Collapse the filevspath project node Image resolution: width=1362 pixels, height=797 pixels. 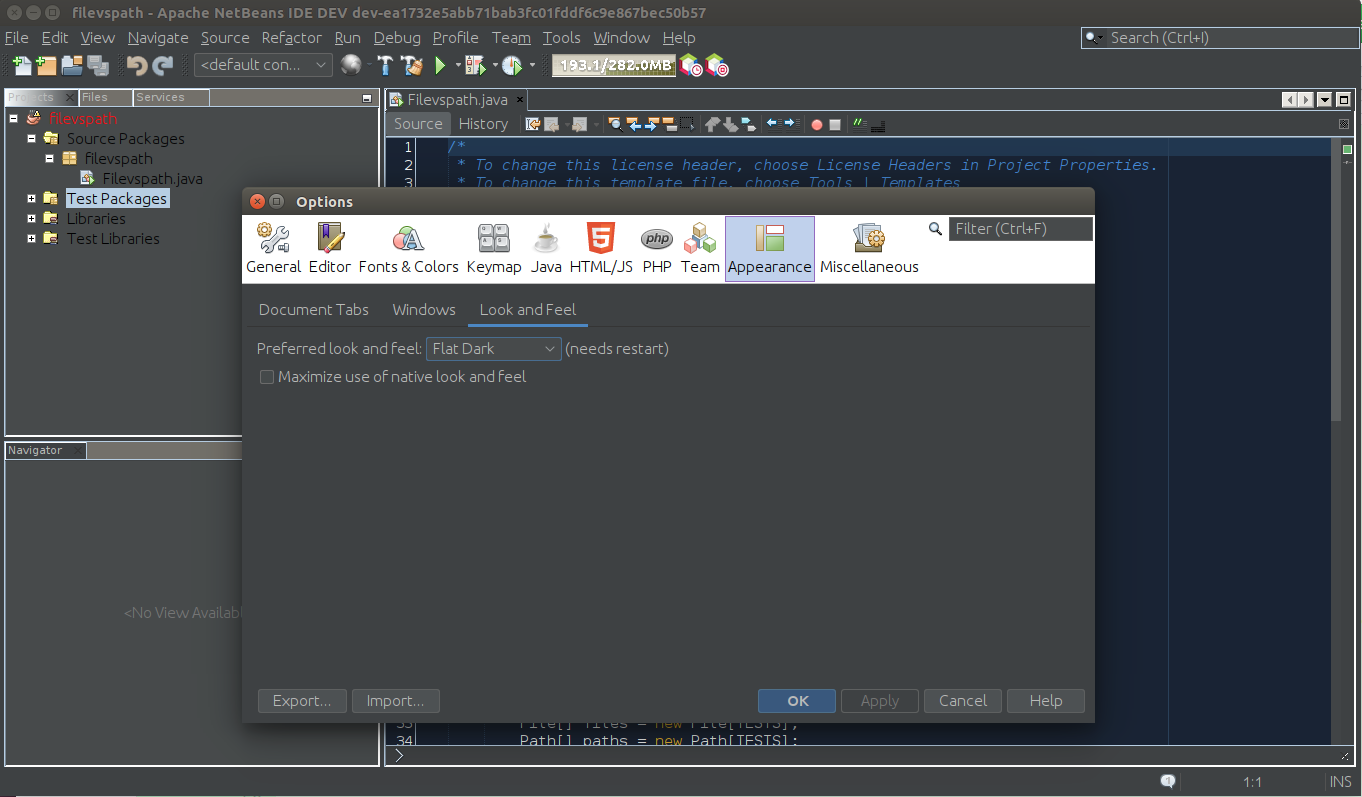[x=14, y=118]
